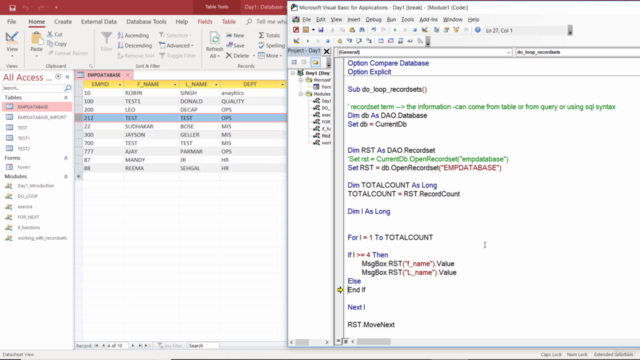640x360 pixels.
Task: Run the macro with the upper green play icon
Action: coord(395,30)
